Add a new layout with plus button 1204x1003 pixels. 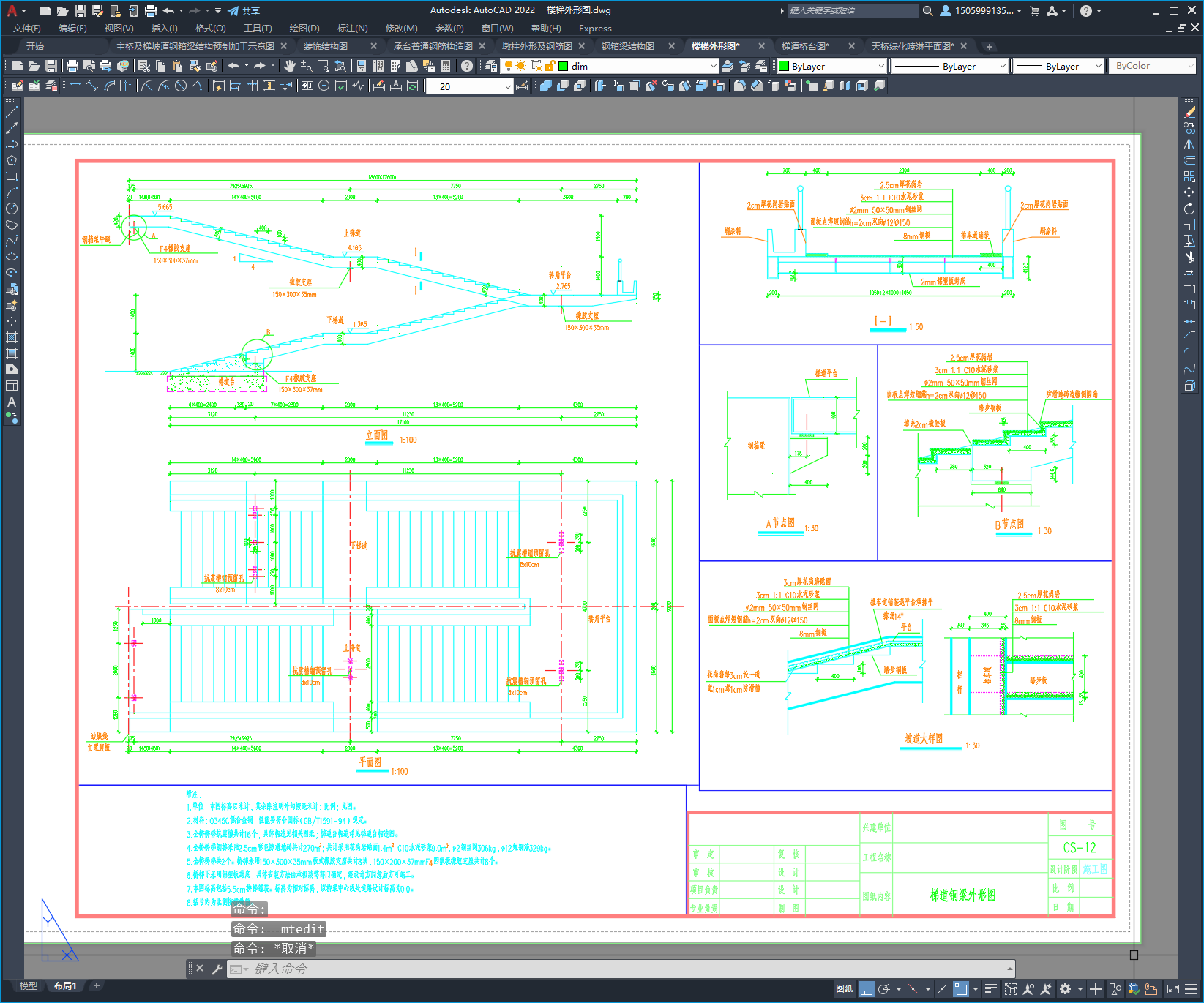[x=96, y=985]
